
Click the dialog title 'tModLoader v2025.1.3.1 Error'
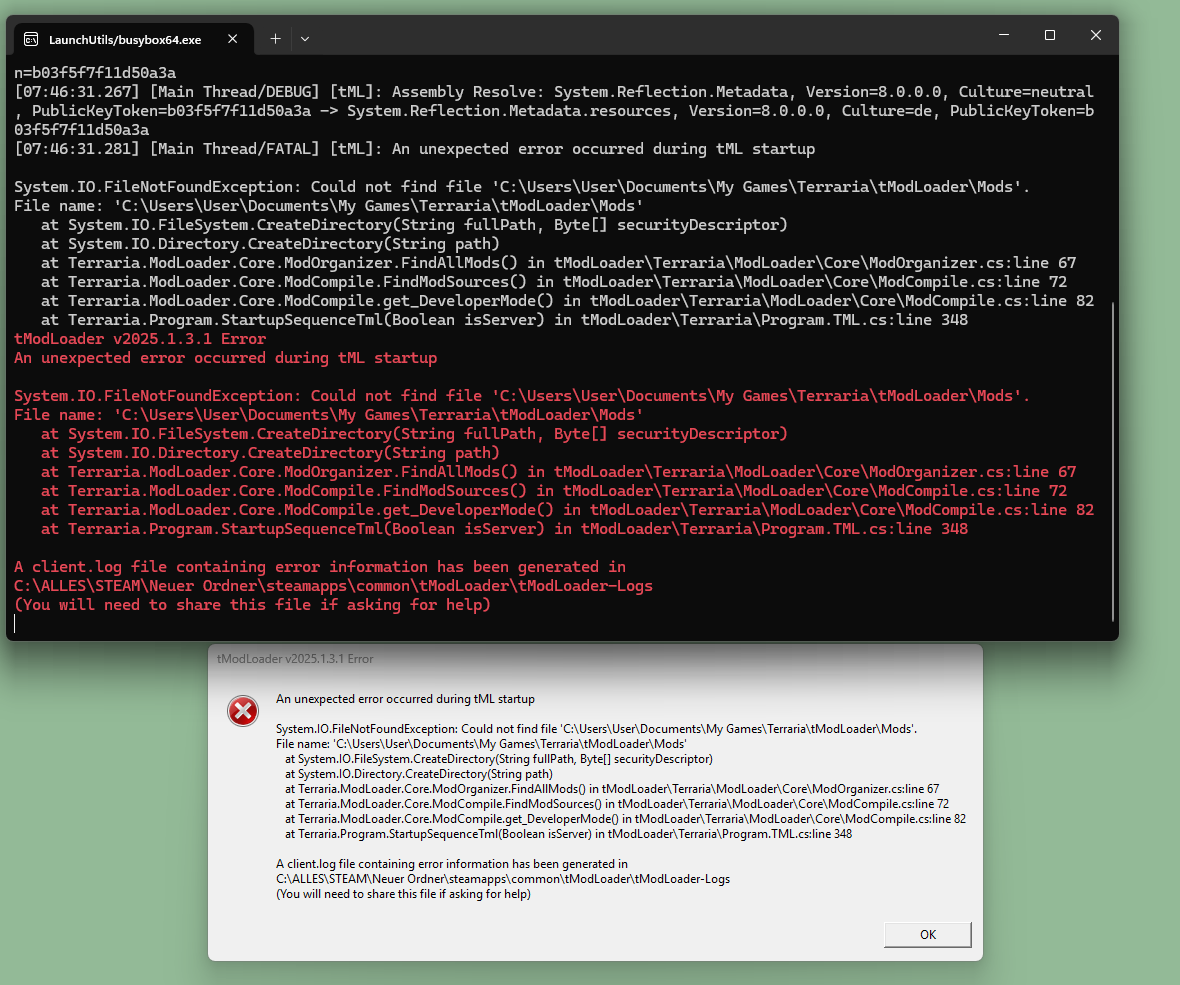(x=295, y=658)
